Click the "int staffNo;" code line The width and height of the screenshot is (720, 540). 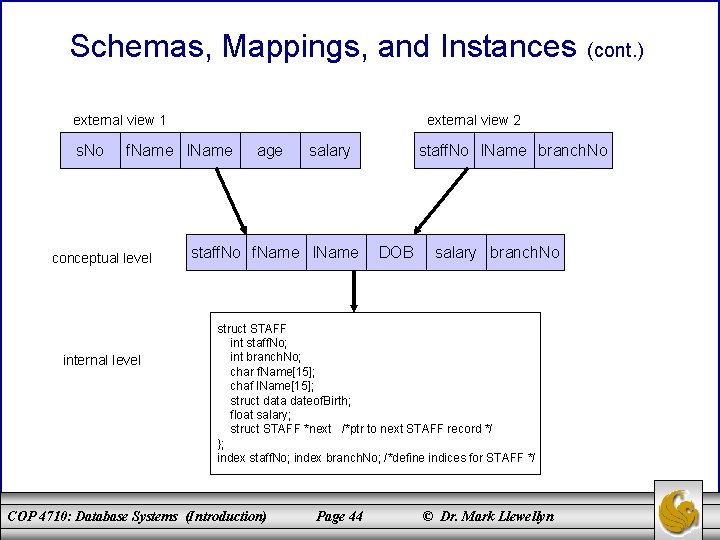click(x=259, y=343)
